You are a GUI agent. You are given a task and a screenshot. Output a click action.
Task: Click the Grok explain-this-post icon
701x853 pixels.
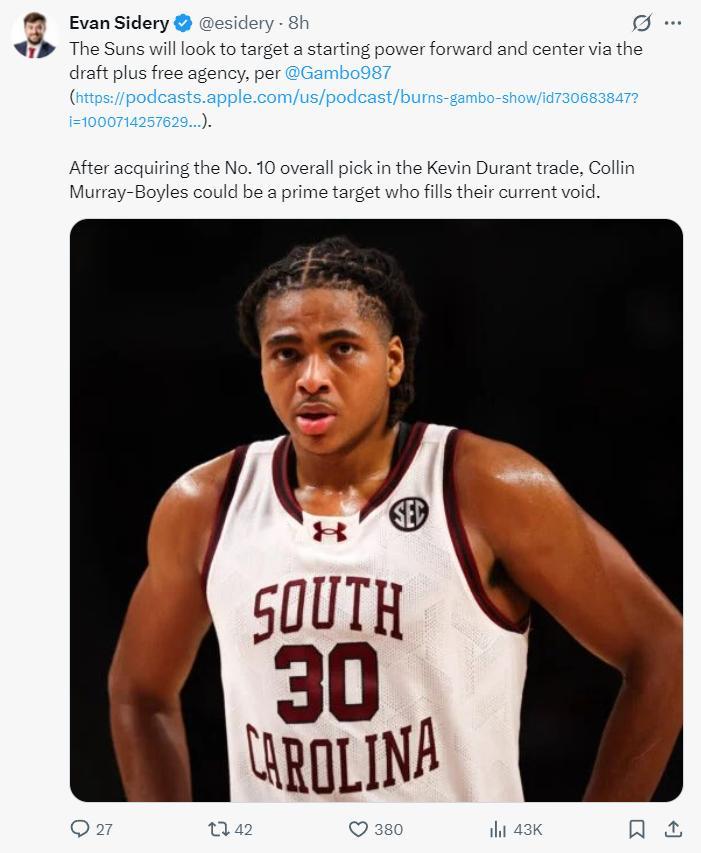click(x=642, y=23)
